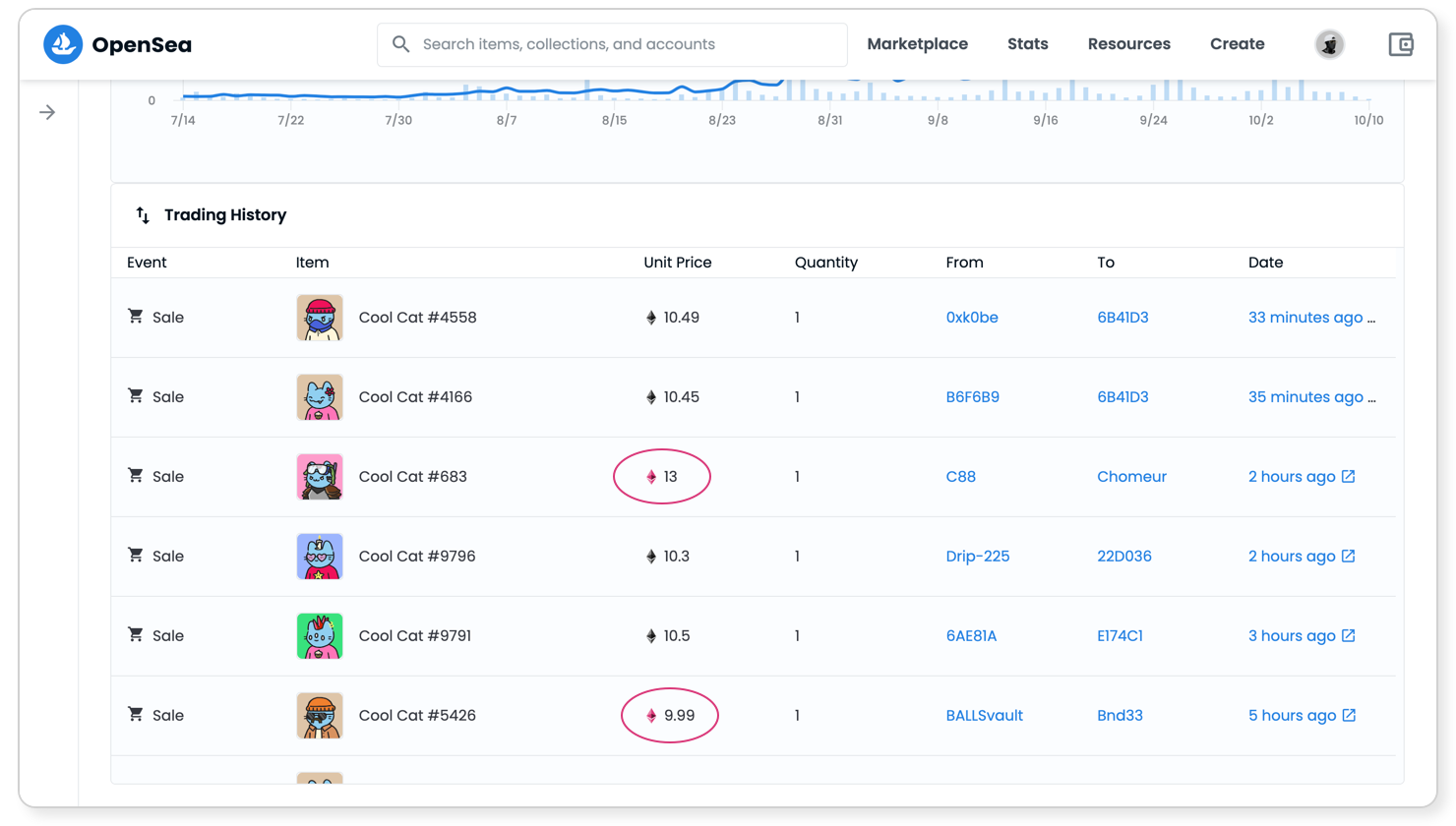Open the user profile avatar
Viewport: 1456px width, 826px height.
pos(1330,44)
